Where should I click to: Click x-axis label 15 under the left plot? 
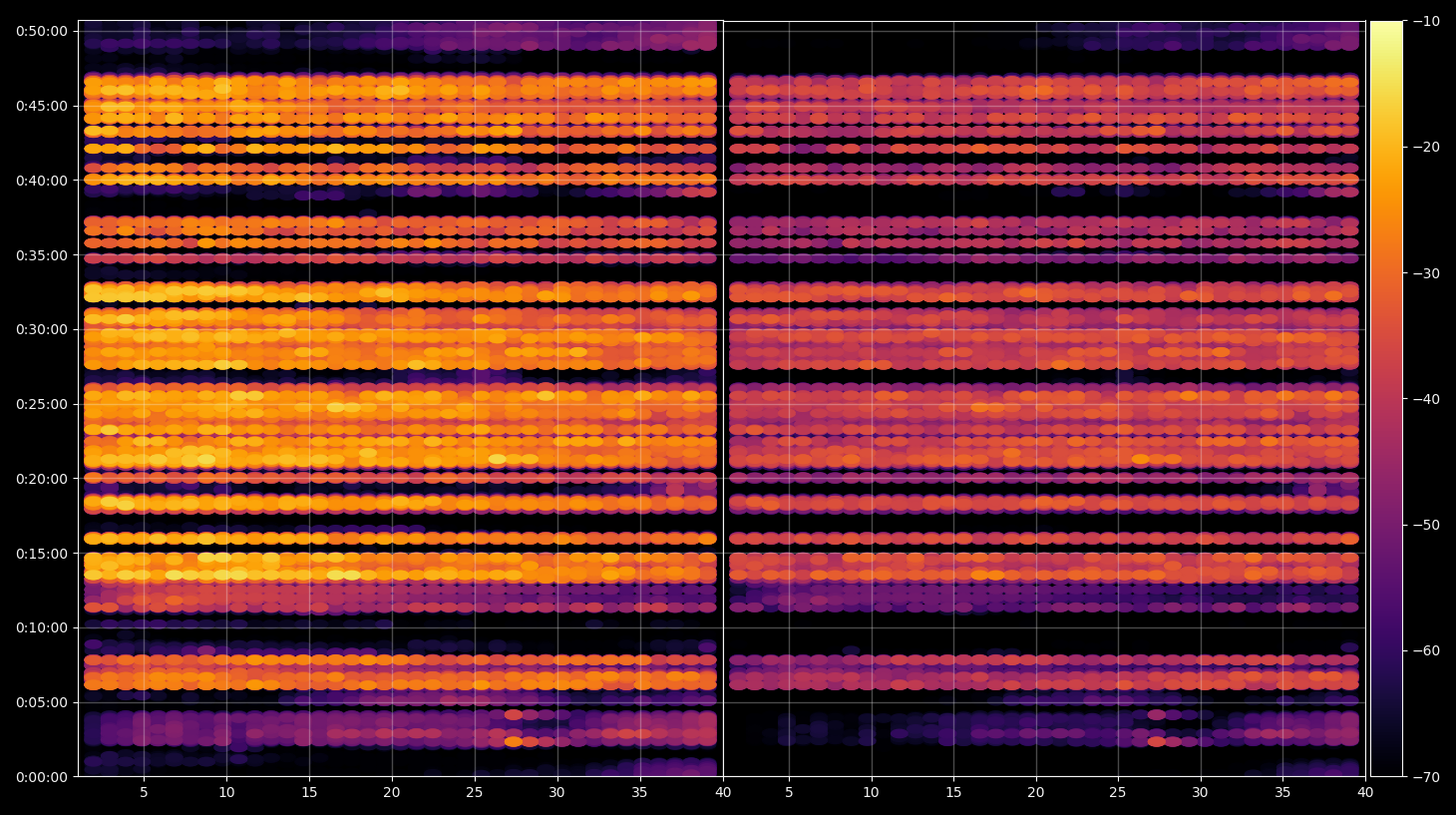[x=309, y=793]
